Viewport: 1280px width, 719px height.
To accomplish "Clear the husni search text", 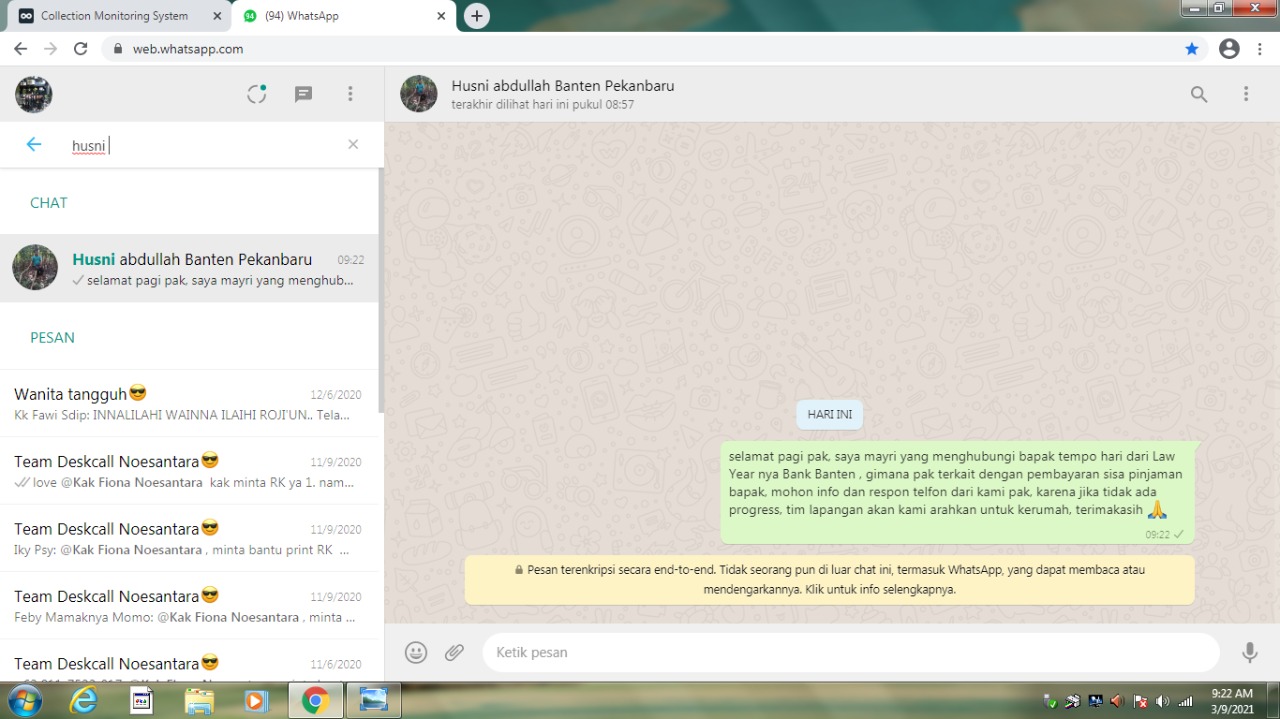I will coord(353,145).
